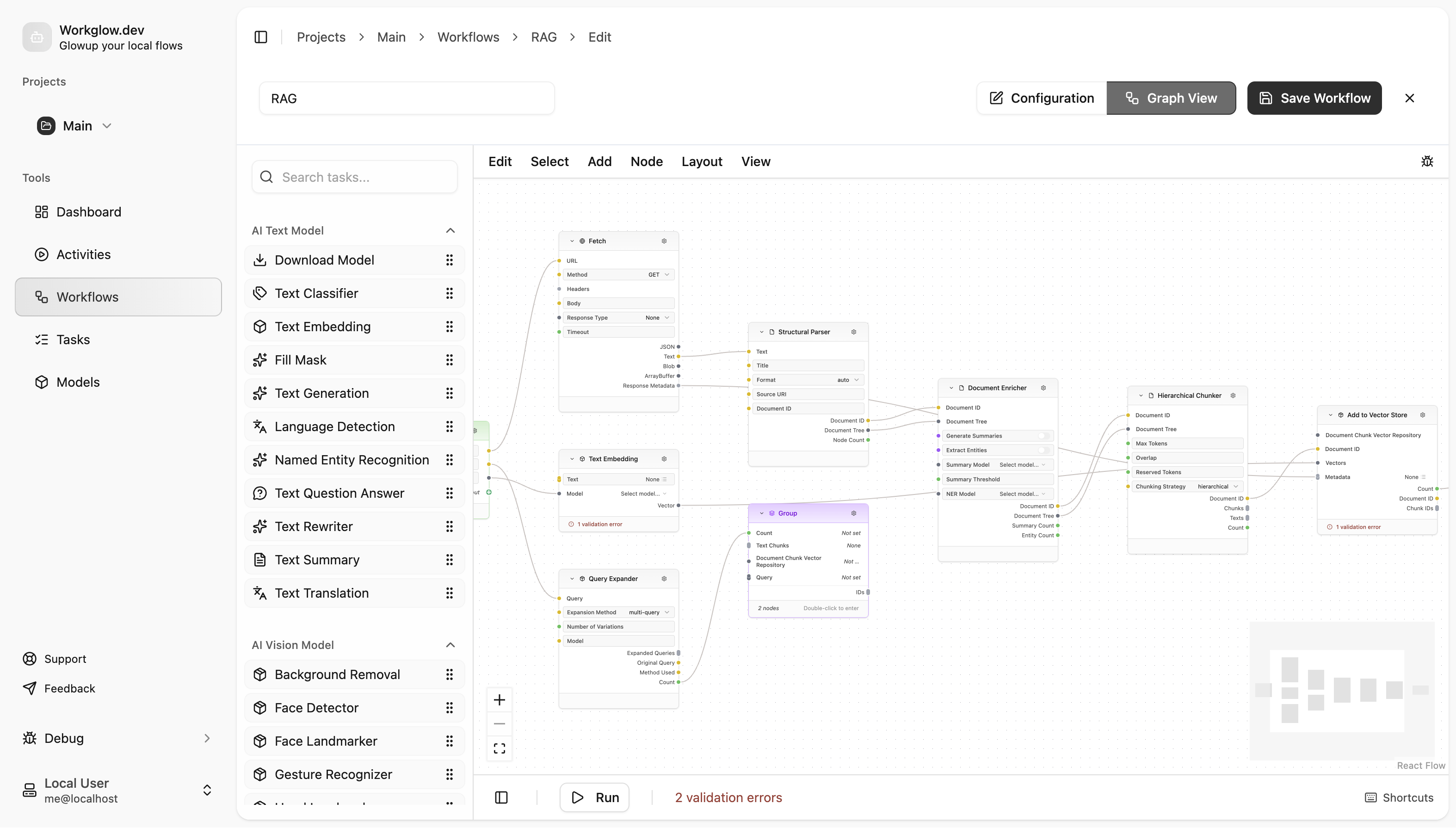Collapse the Group node chevron
Image resolution: width=1456 pixels, height=828 pixels.
click(762, 513)
